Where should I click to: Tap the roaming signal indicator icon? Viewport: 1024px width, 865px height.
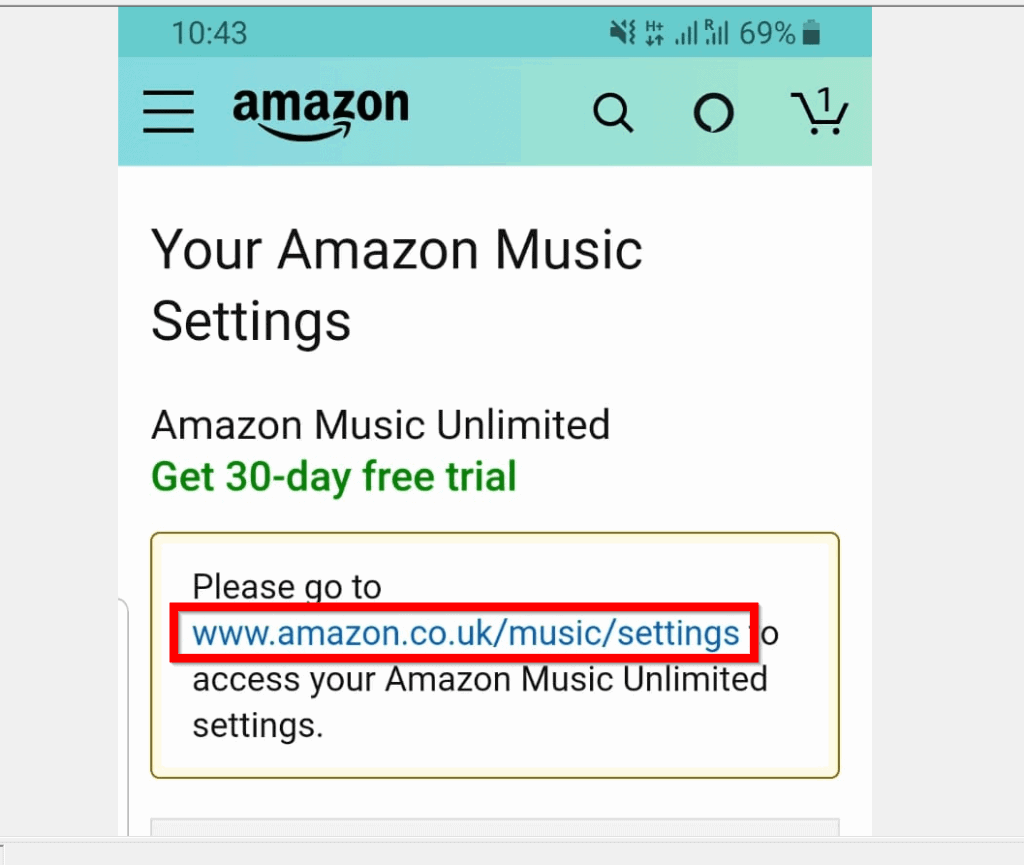[x=718, y=33]
